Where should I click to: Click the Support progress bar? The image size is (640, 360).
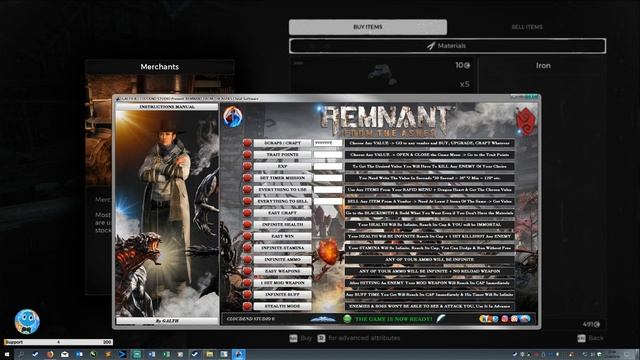[x=58, y=342]
